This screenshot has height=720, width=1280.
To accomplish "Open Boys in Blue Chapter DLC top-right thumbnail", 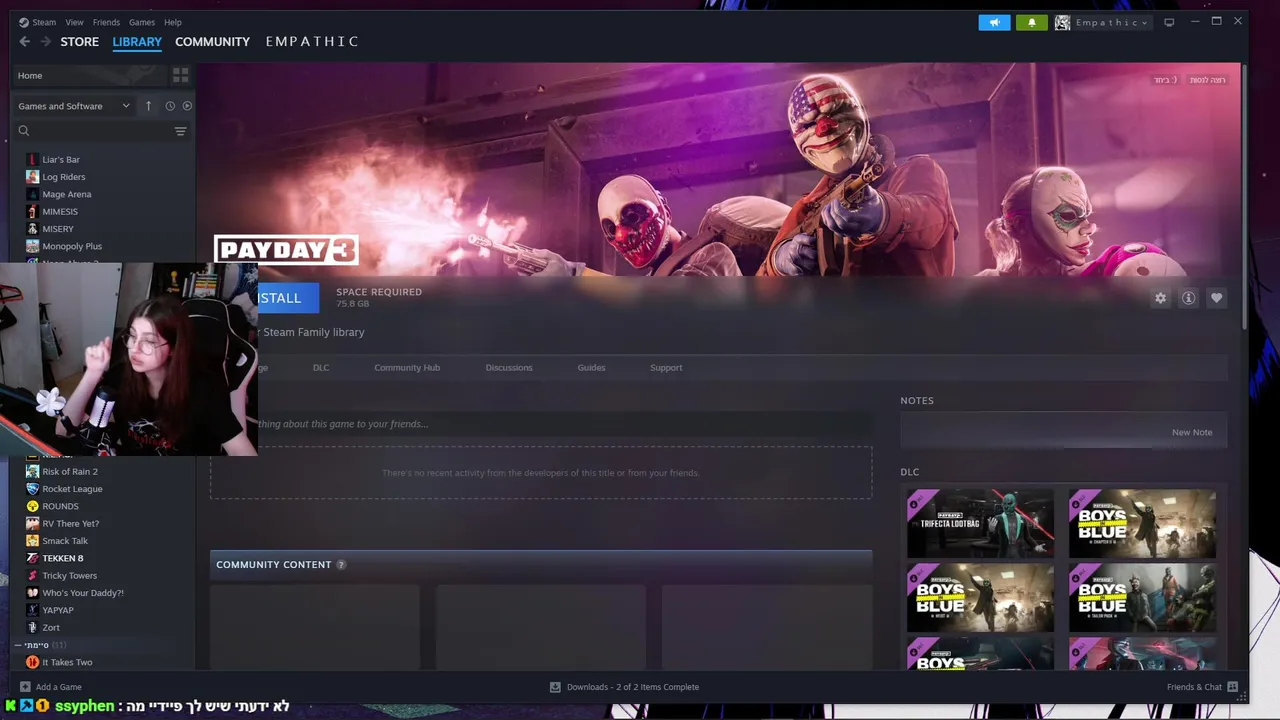I will [1142, 523].
